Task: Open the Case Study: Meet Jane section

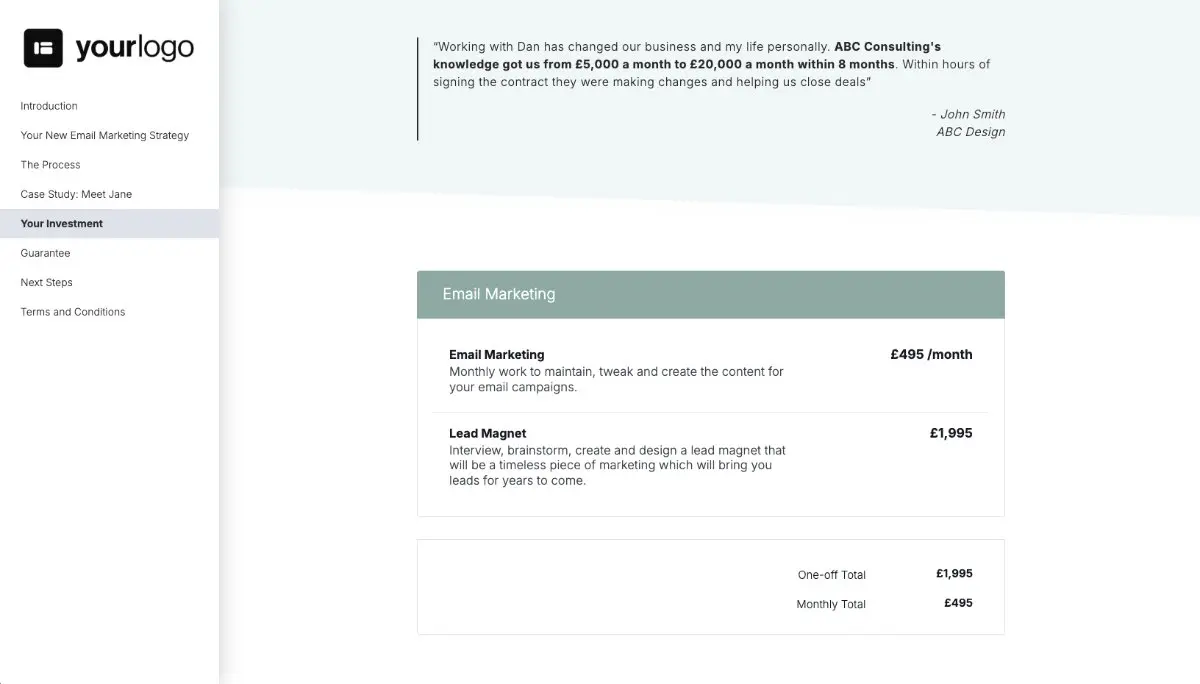Action: point(74,194)
